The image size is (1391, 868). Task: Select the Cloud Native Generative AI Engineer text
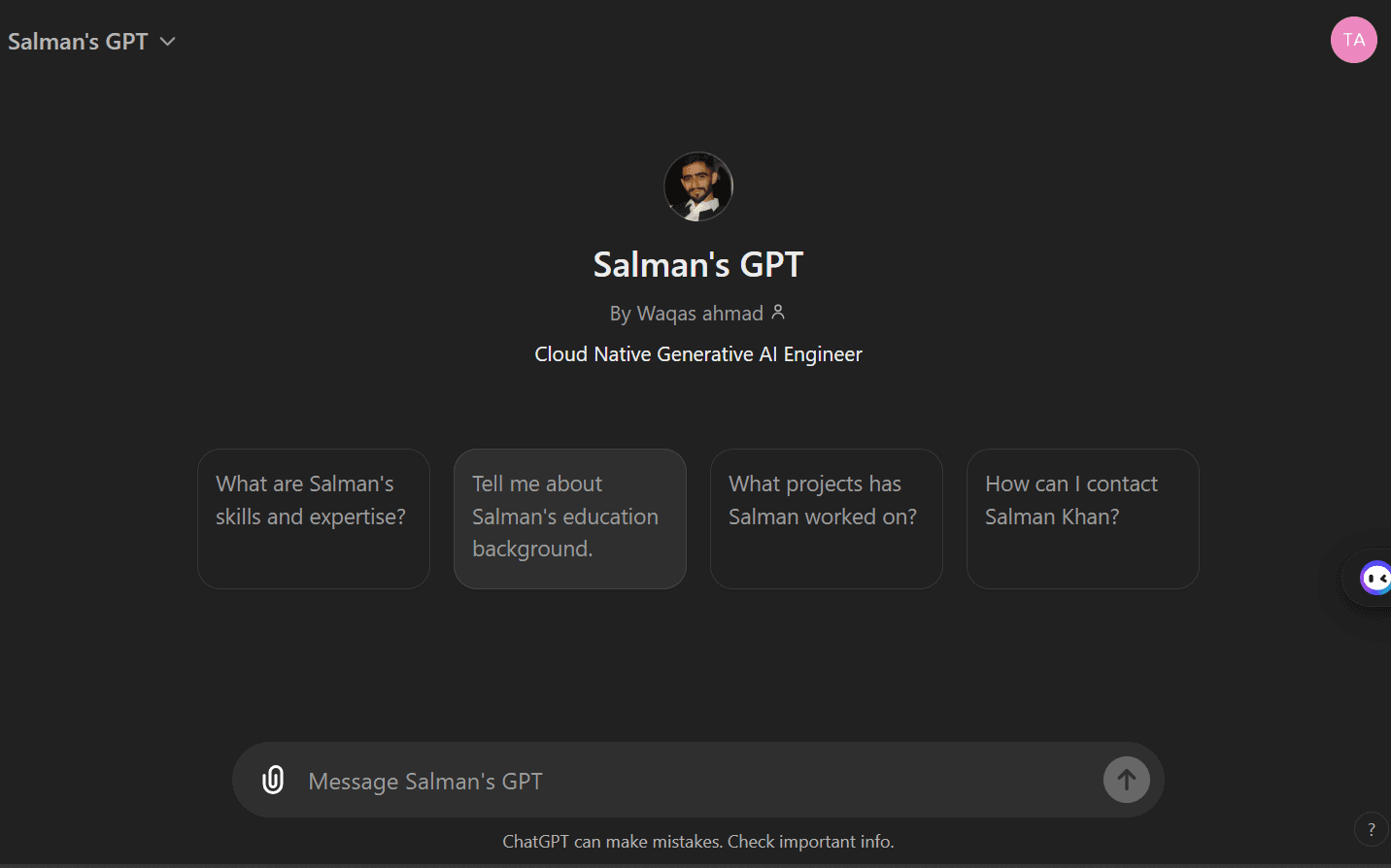click(x=697, y=353)
